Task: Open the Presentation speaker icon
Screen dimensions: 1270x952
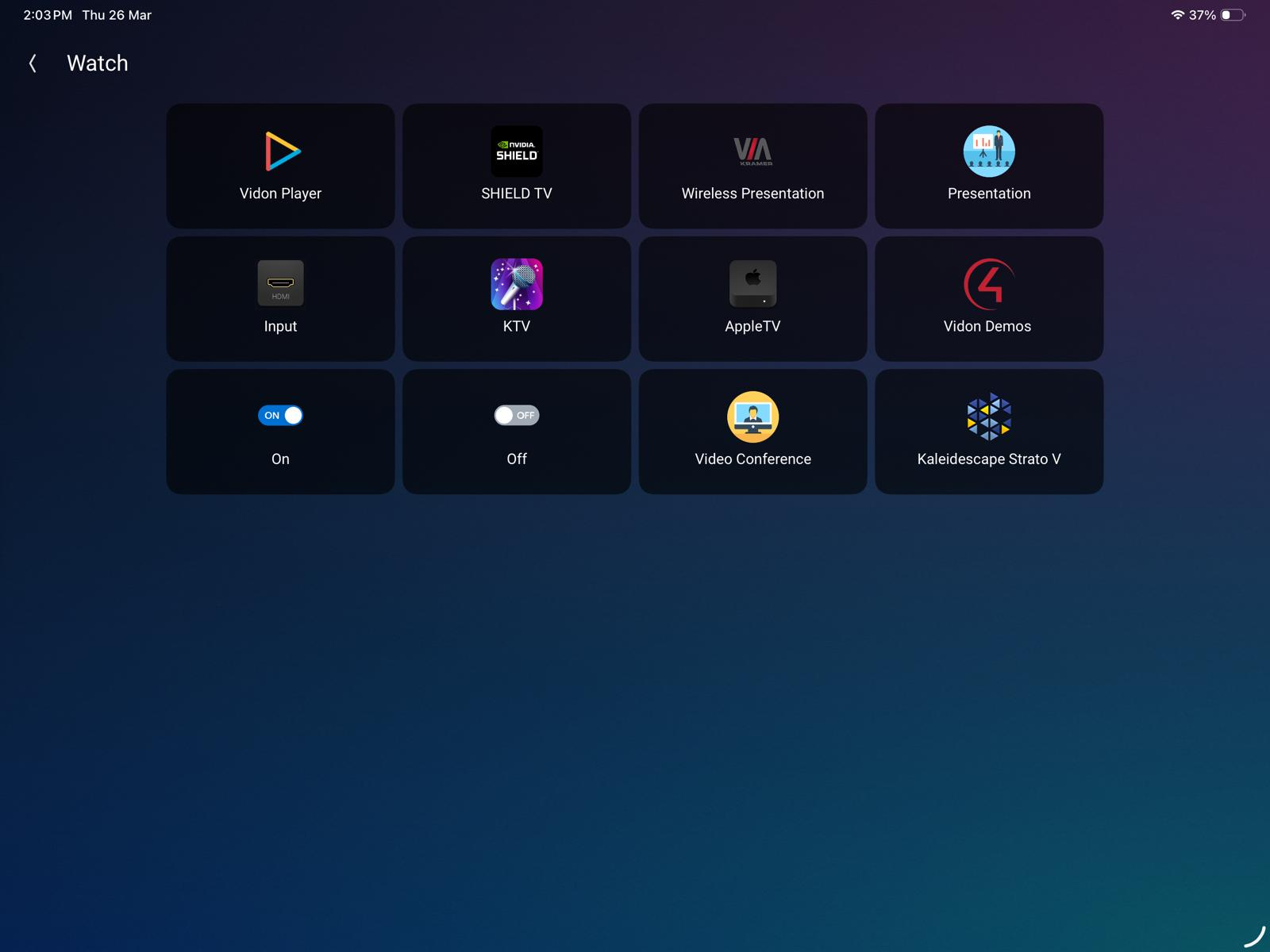Action: coord(989,152)
